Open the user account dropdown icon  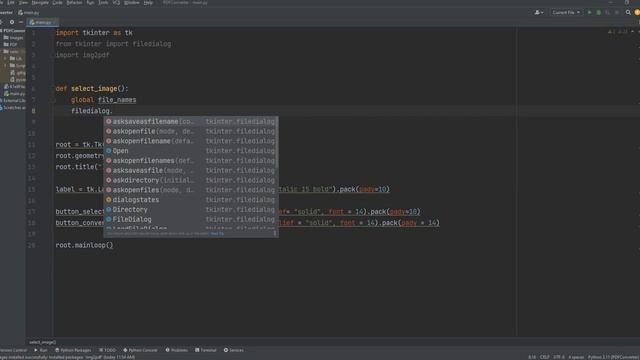pos(539,13)
